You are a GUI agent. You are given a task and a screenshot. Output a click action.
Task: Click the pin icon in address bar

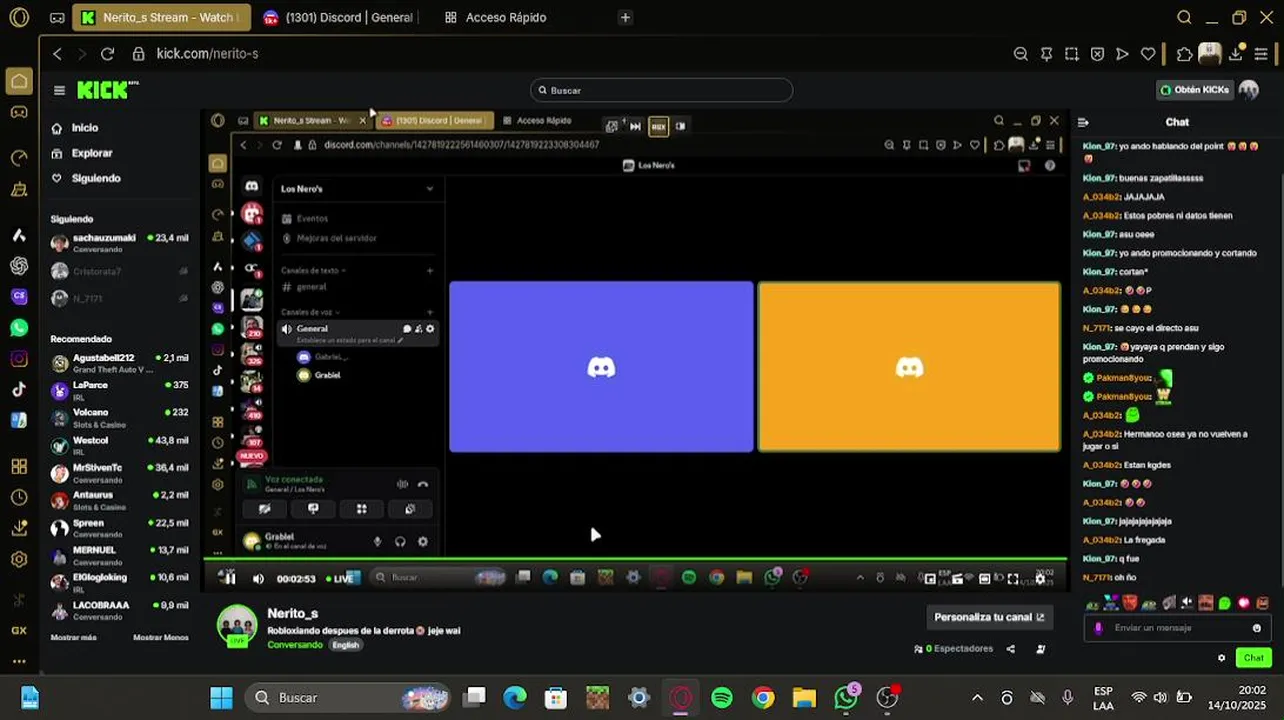tap(1047, 54)
